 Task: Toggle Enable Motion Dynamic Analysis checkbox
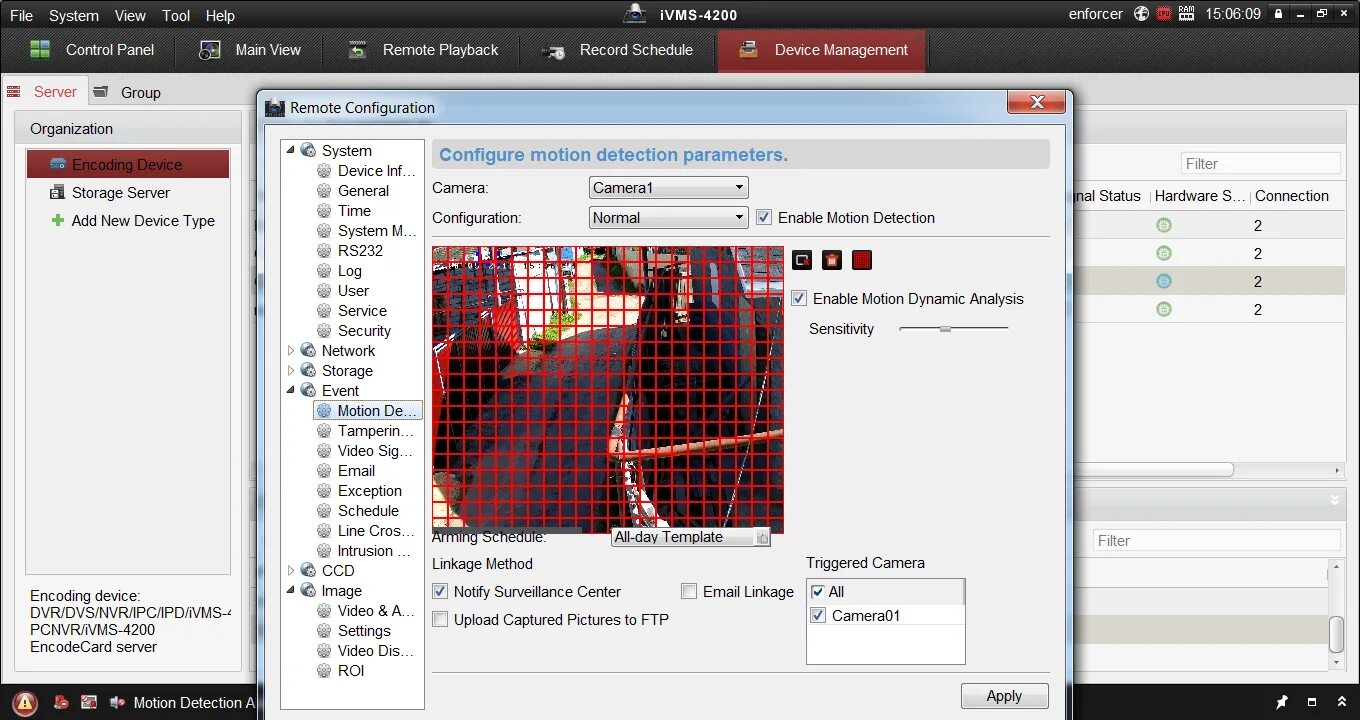799,298
